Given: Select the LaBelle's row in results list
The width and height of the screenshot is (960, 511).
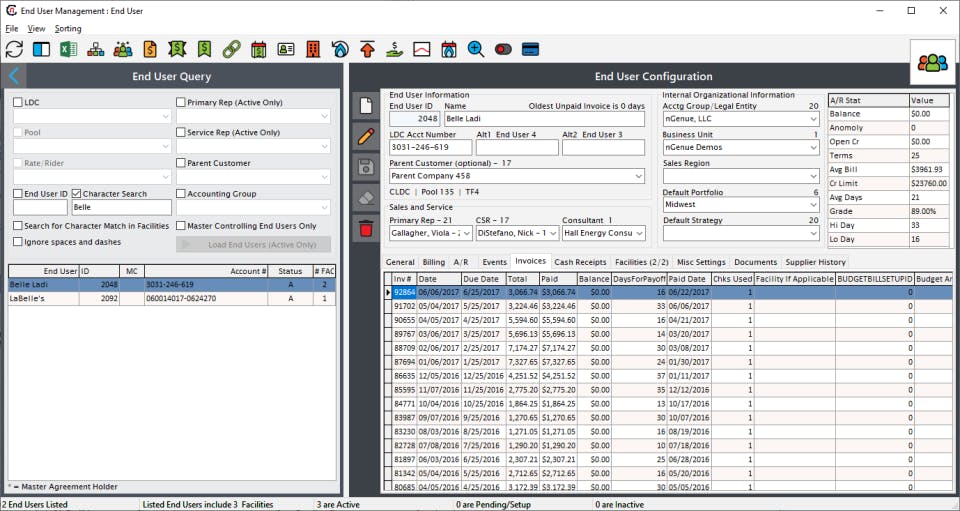Looking at the screenshot, I should [171, 299].
